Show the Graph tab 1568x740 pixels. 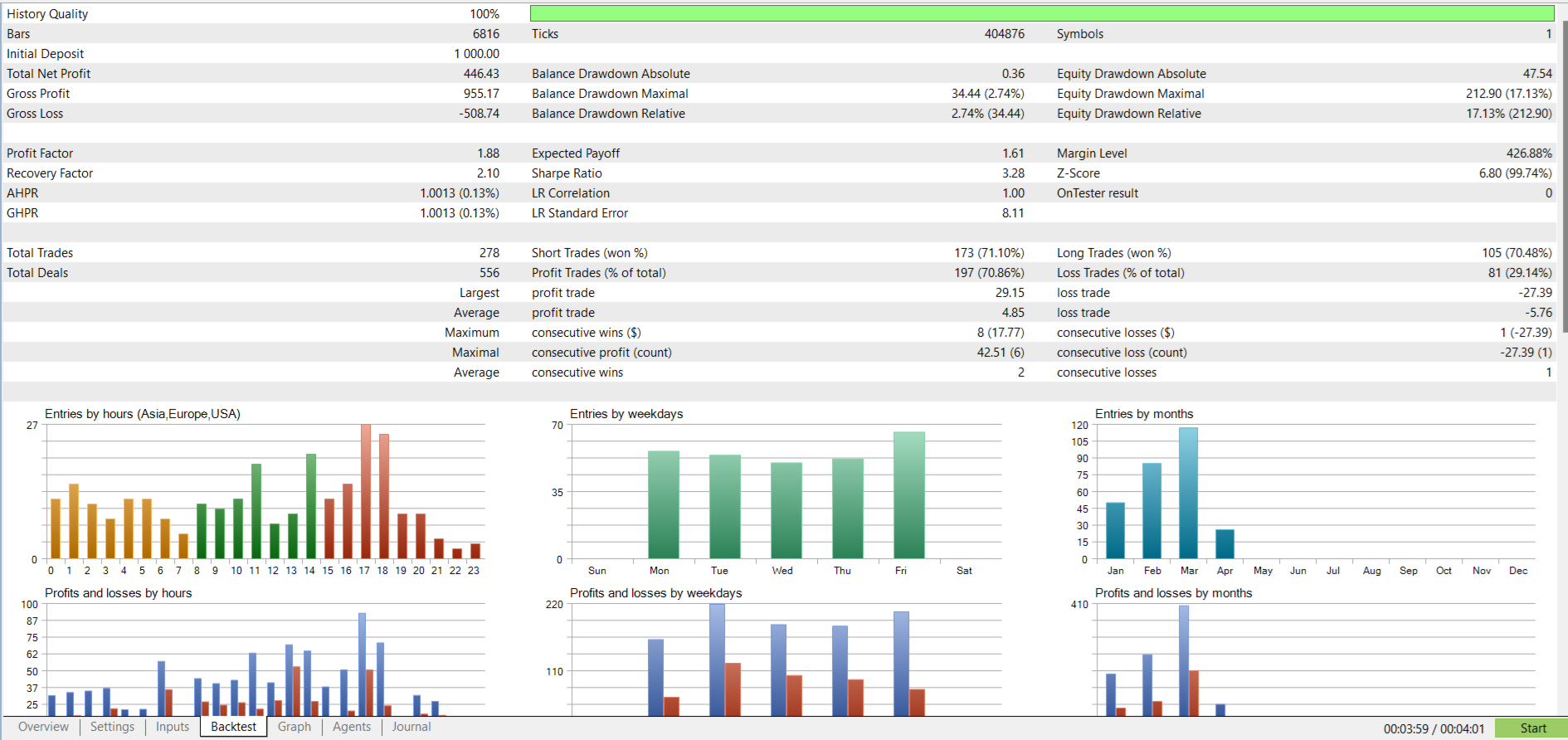[x=295, y=727]
